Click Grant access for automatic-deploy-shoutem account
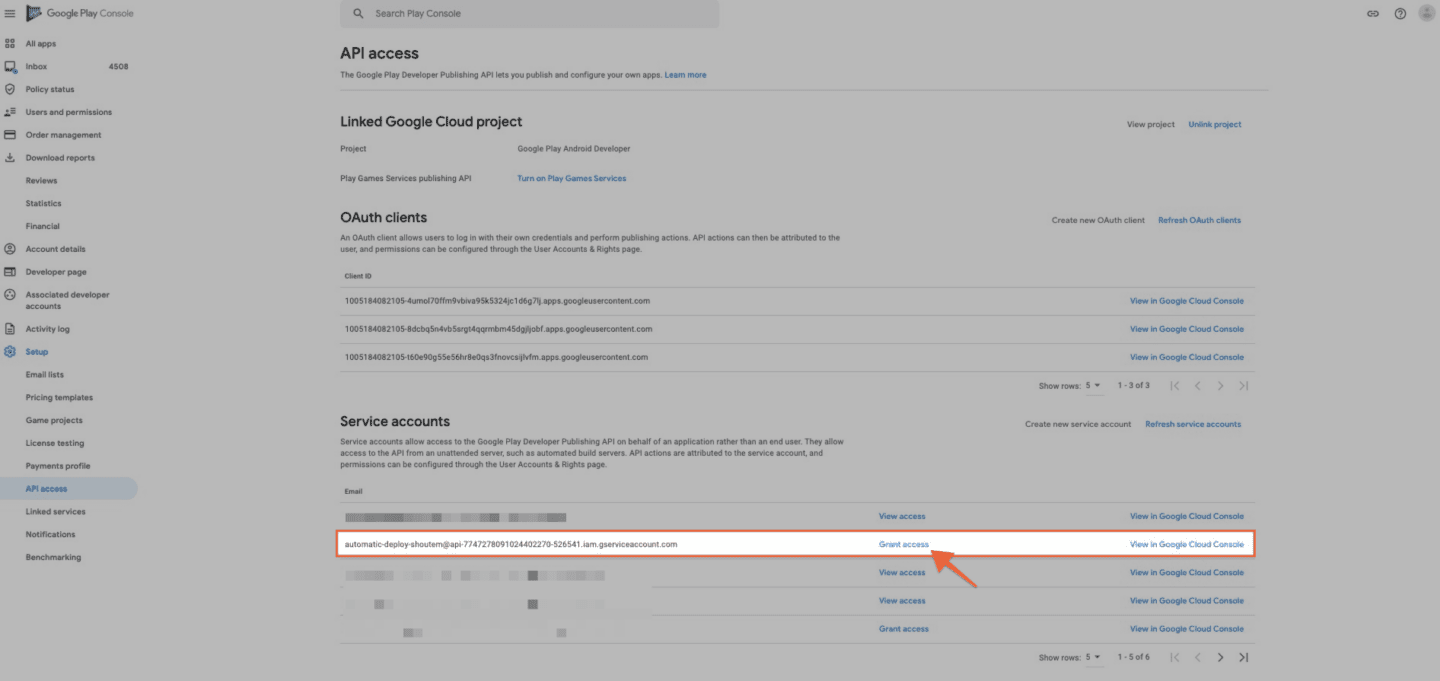This screenshot has height=681, width=1440. tap(903, 545)
